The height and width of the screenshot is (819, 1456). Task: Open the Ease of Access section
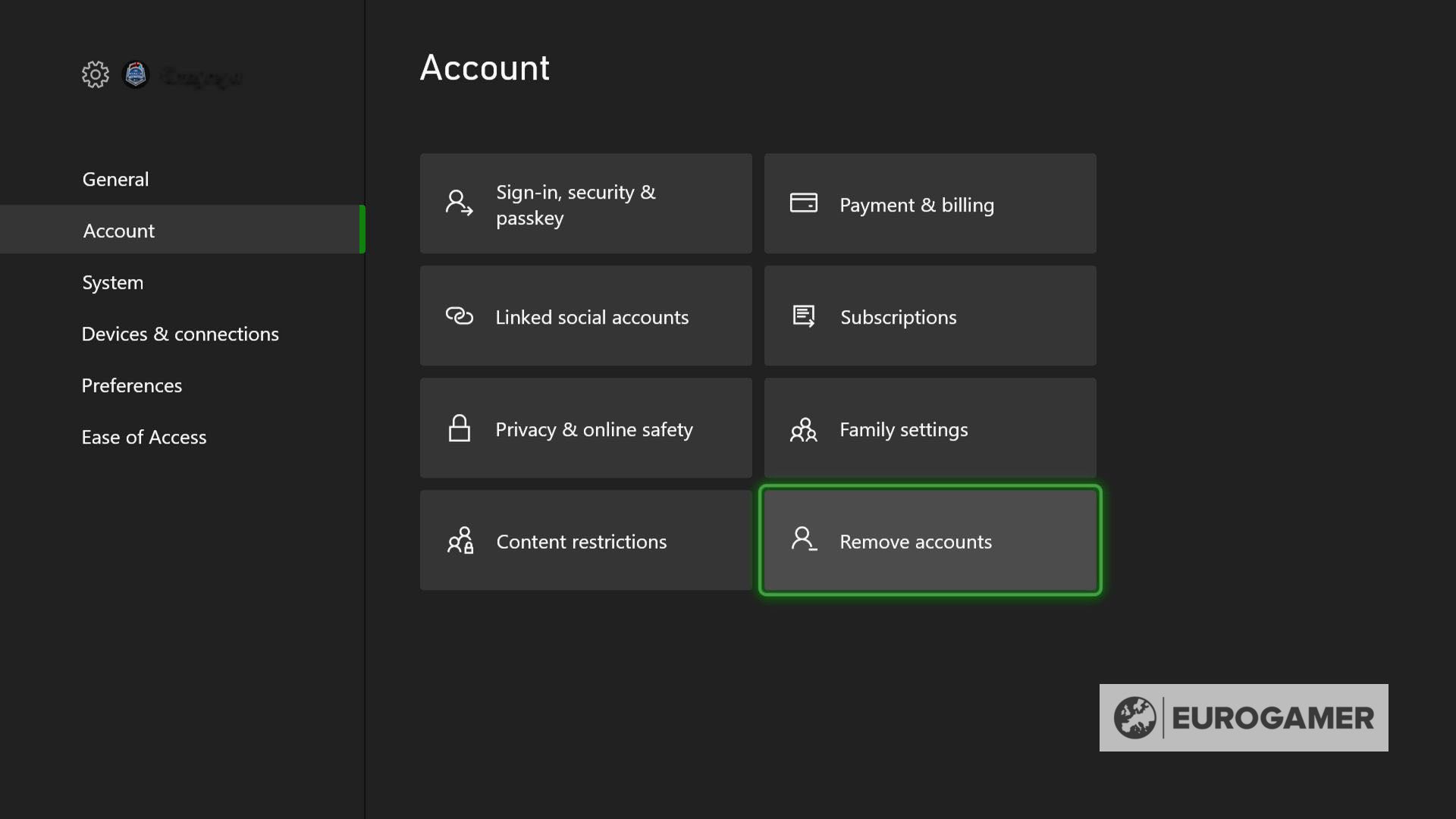click(x=143, y=437)
